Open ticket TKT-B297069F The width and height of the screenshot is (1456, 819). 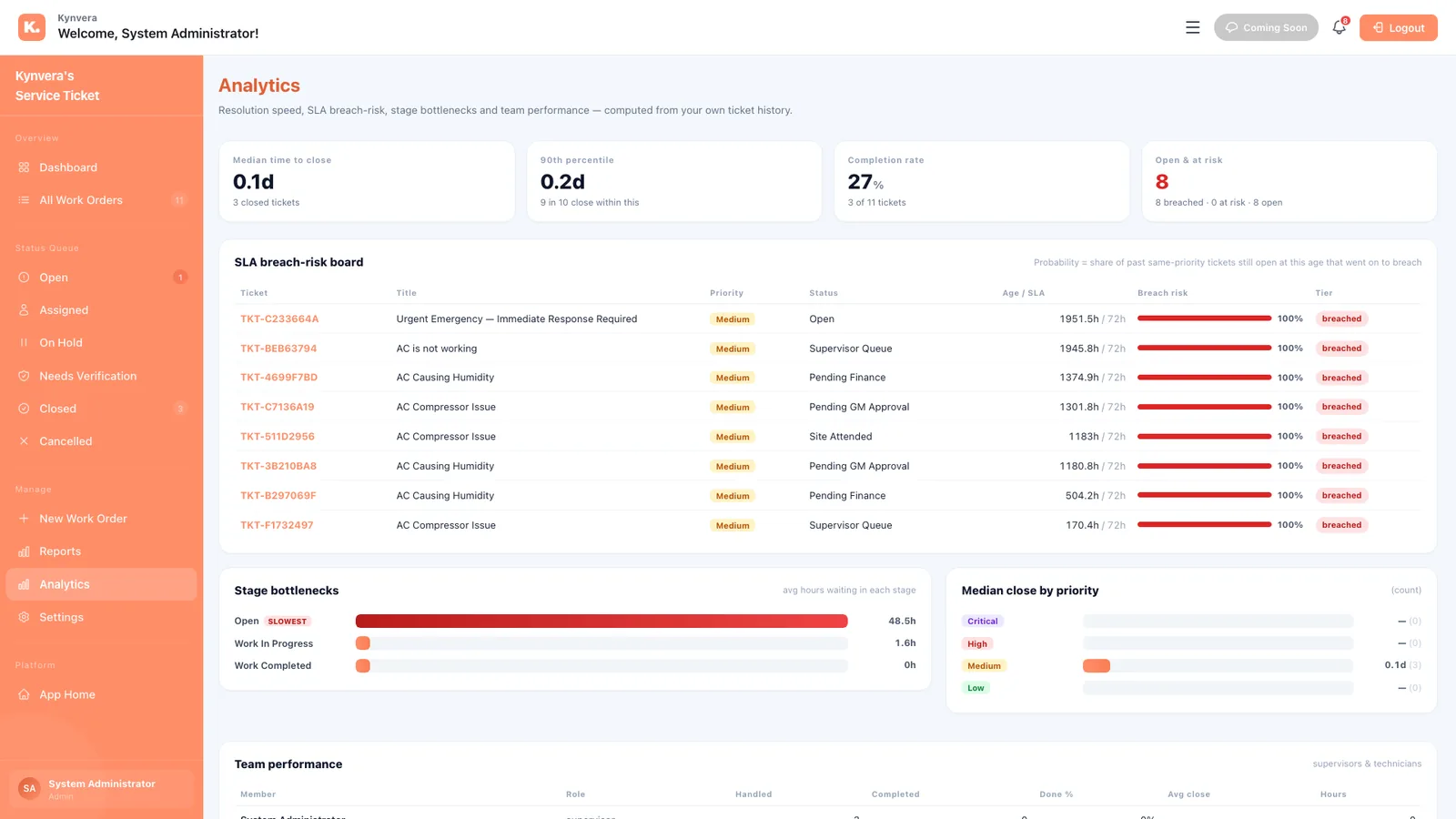coord(278,496)
